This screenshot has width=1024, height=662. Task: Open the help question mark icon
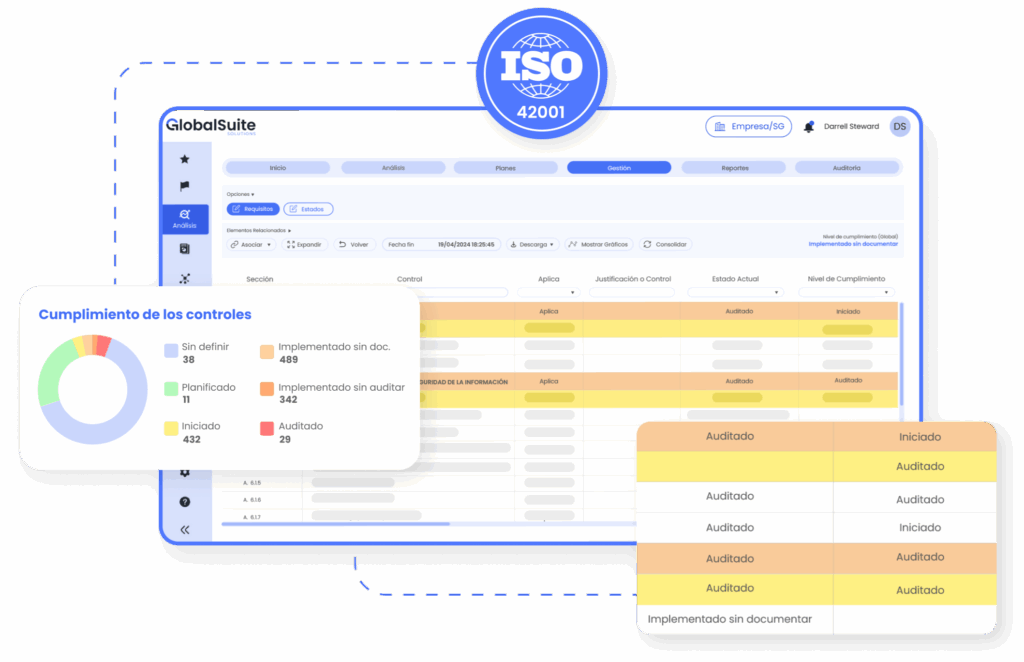[x=184, y=501]
